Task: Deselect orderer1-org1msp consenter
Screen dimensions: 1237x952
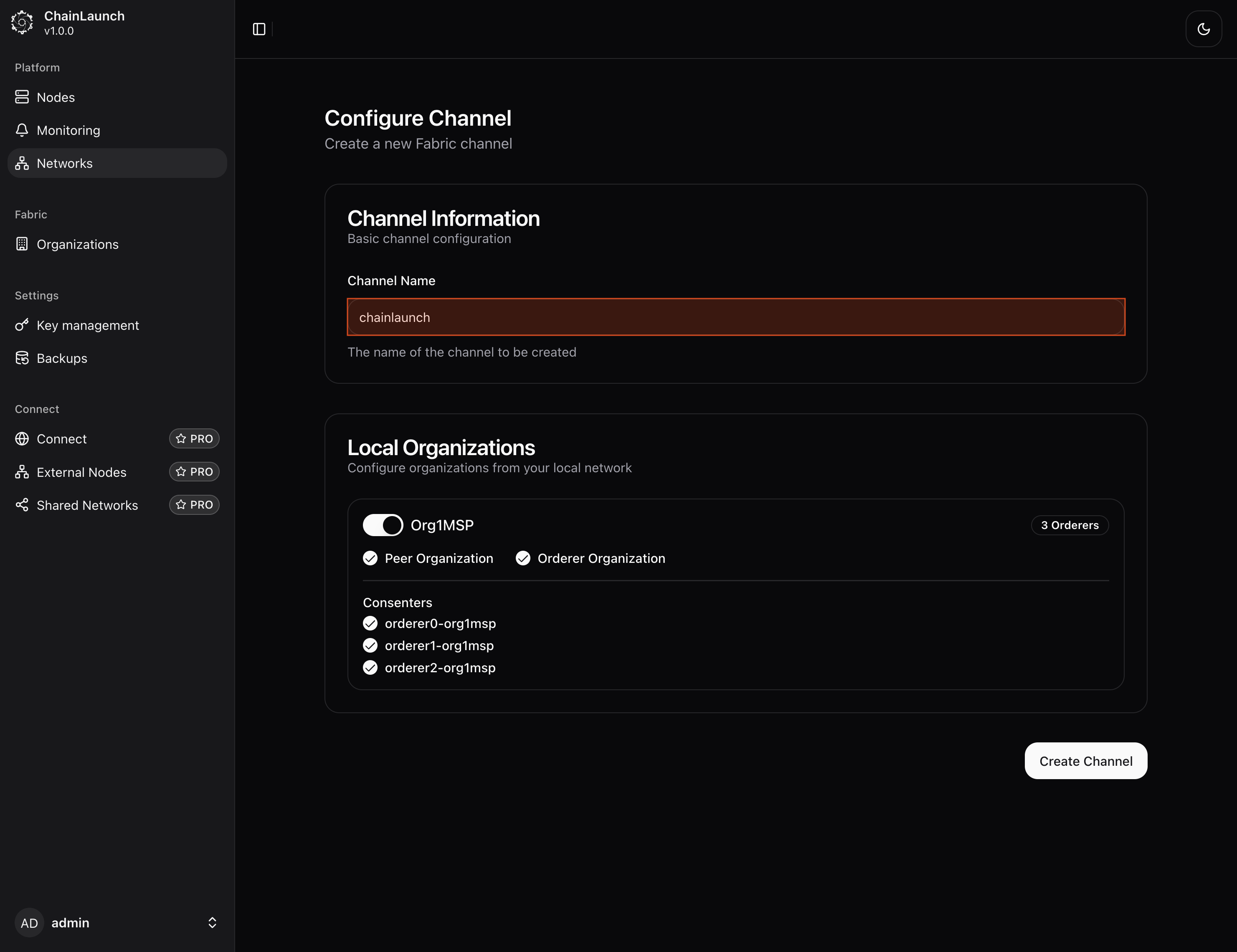Action: pos(370,646)
